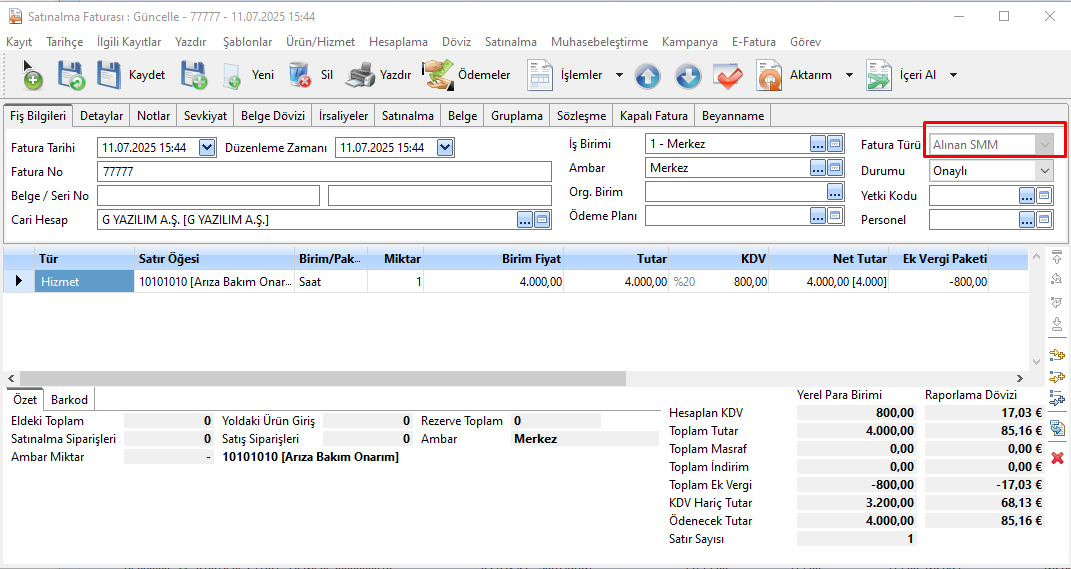The width and height of the screenshot is (1071, 569).
Task: Open the Fatura Tarihi date dropdown
Action: tap(207, 148)
